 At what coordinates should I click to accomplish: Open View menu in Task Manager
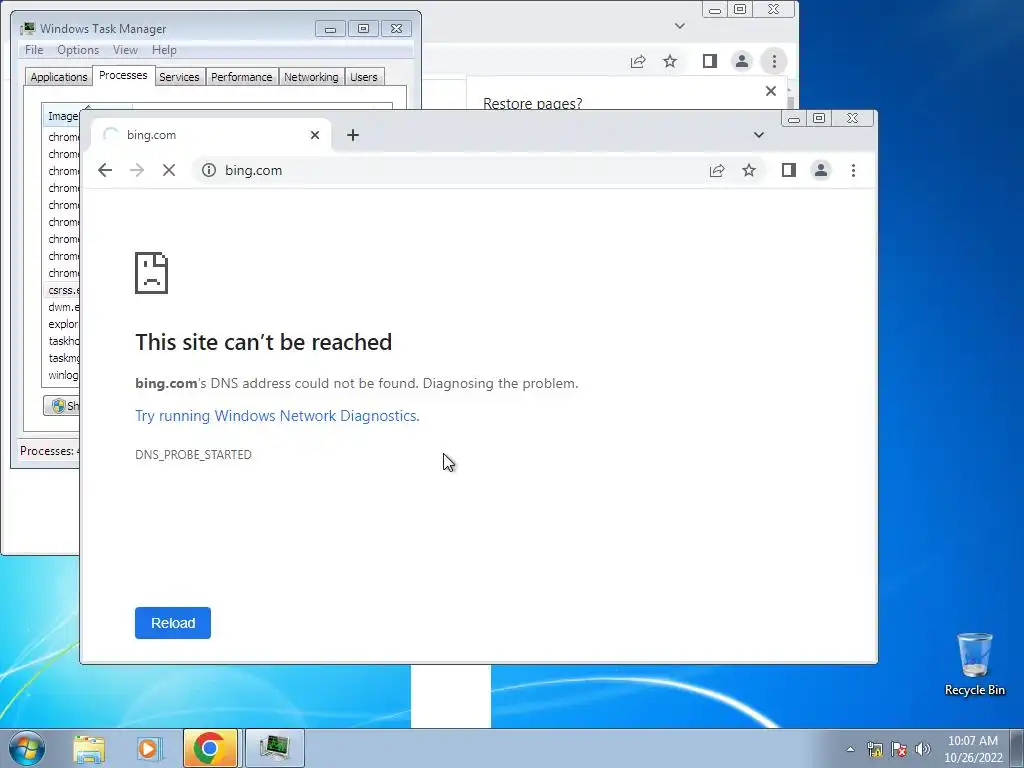[125, 50]
